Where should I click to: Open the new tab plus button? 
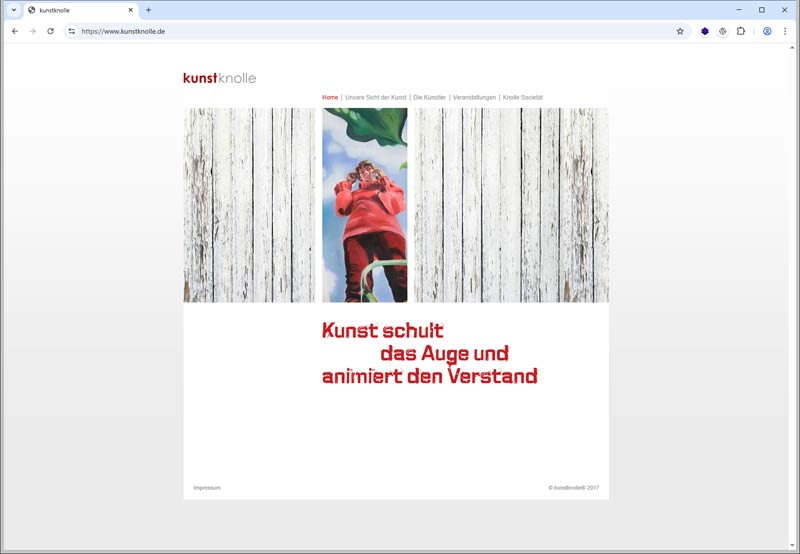[x=148, y=10]
